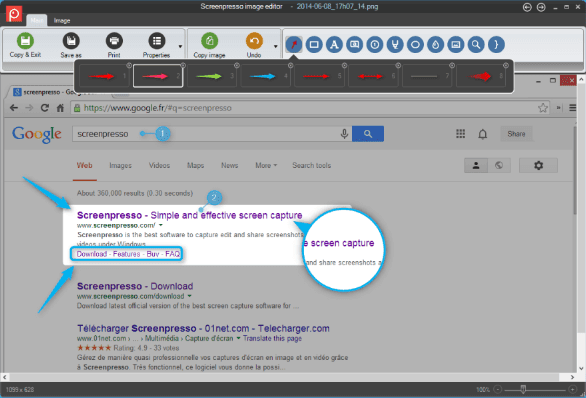
Task: Go to next image in title bar
Action: coord(541,7)
